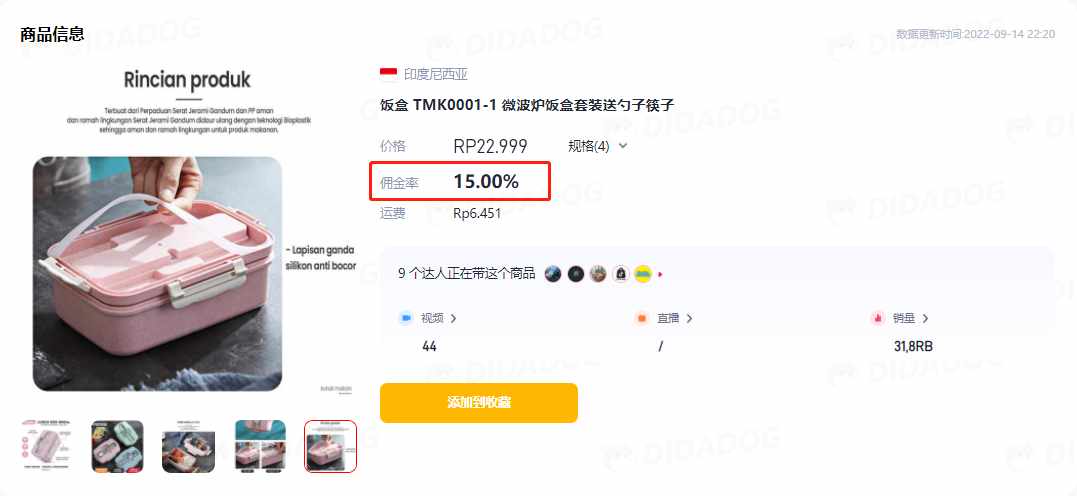Open first influencer avatar

point(553,274)
